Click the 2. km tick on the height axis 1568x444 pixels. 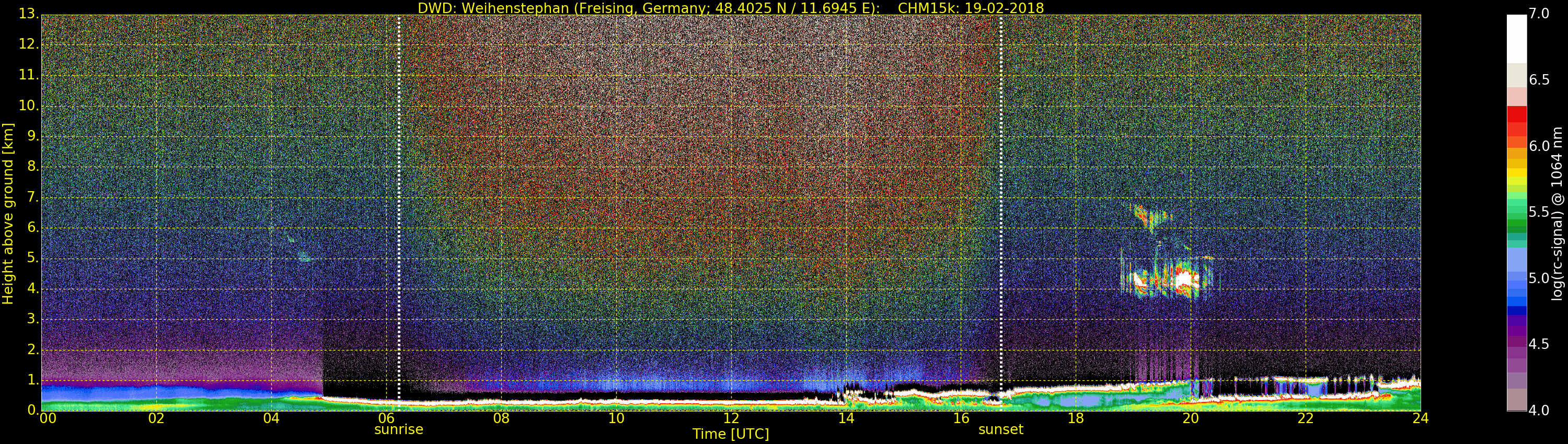tap(33, 349)
